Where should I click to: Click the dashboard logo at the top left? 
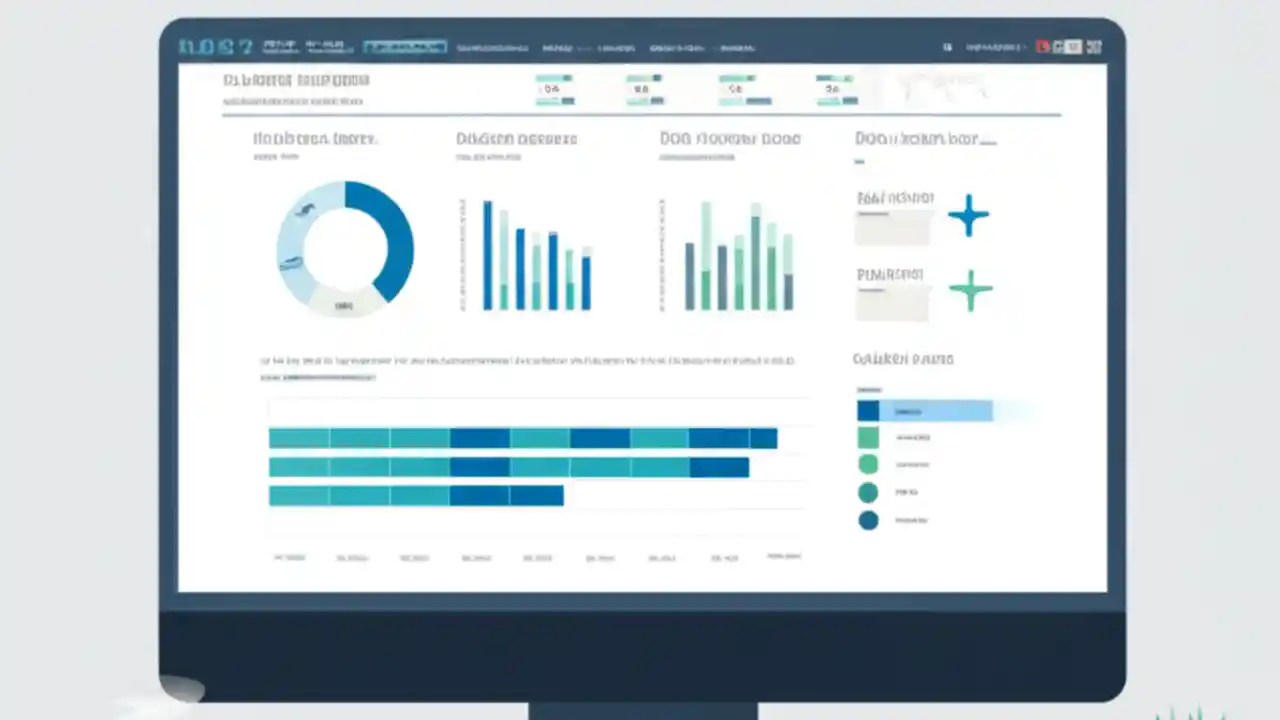point(212,46)
